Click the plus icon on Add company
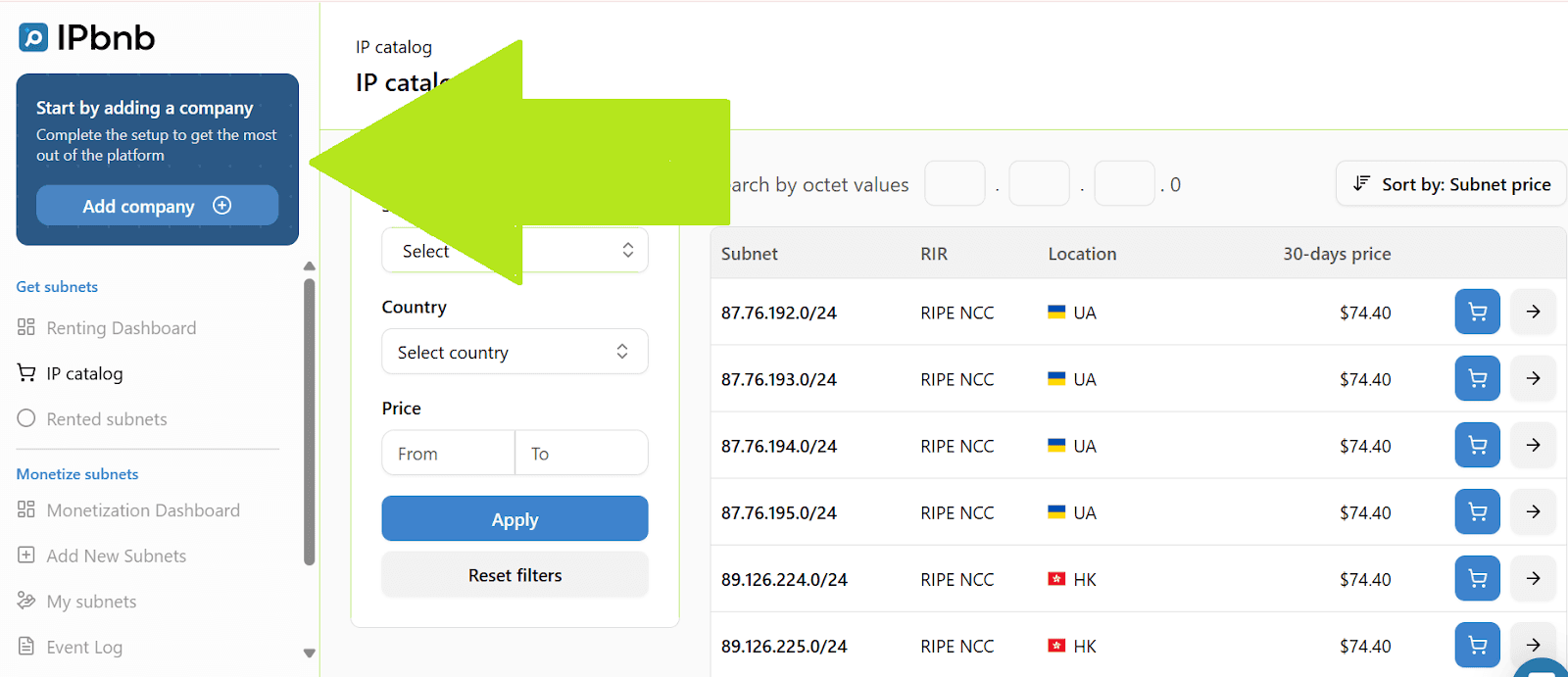Image resolution: width=1568 pixels, height=677 pixels. [222, 206]
